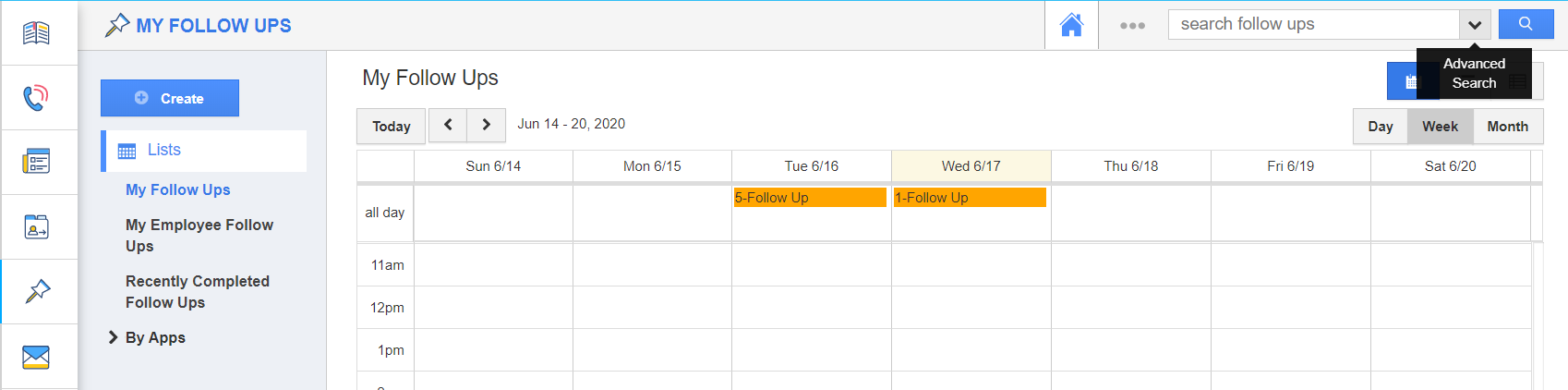Go to the previous week arrow
Image resolution: width=1568 pixels, height=390 pixels.
tap(448, 125)
